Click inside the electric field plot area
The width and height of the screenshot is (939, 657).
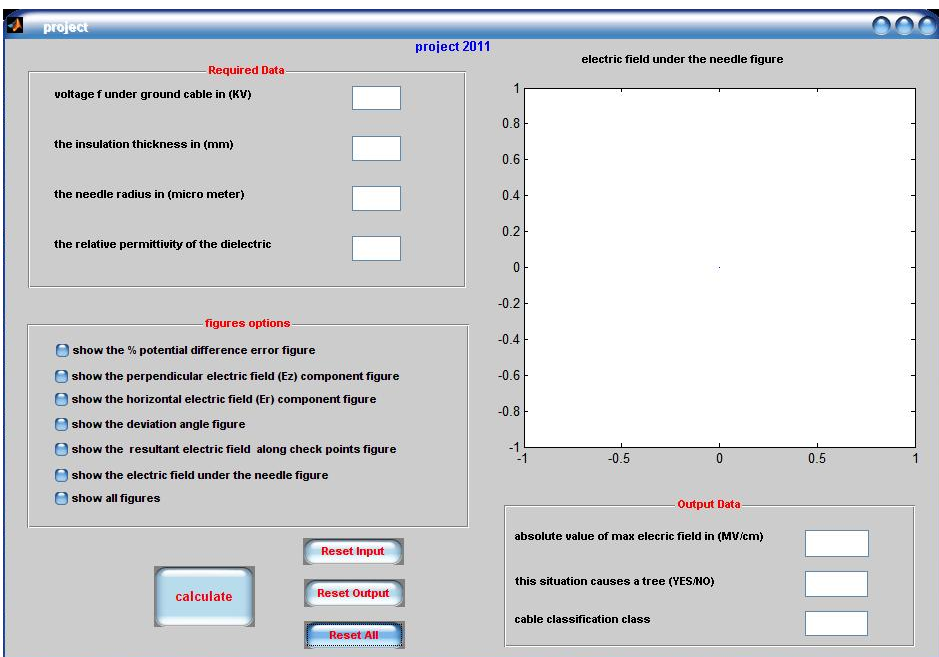tap(718, 267)
